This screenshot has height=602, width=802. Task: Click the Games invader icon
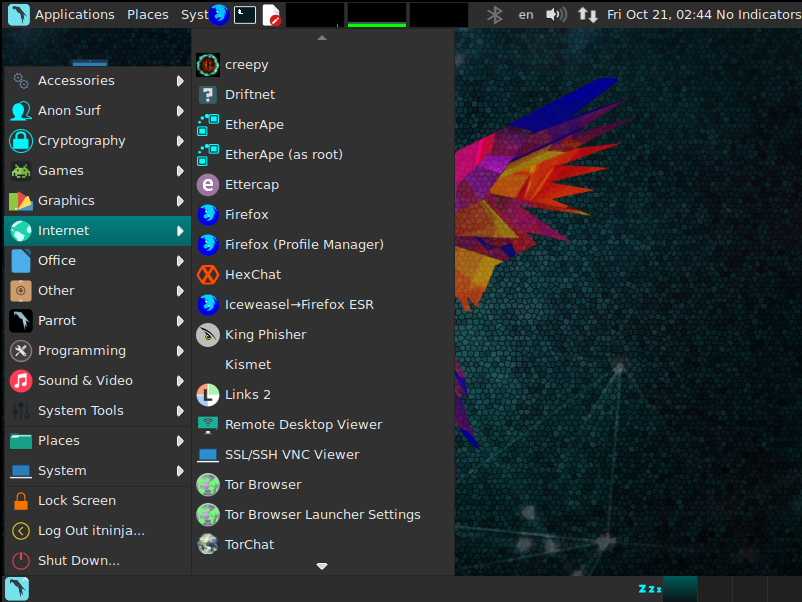tap(20, 171)
